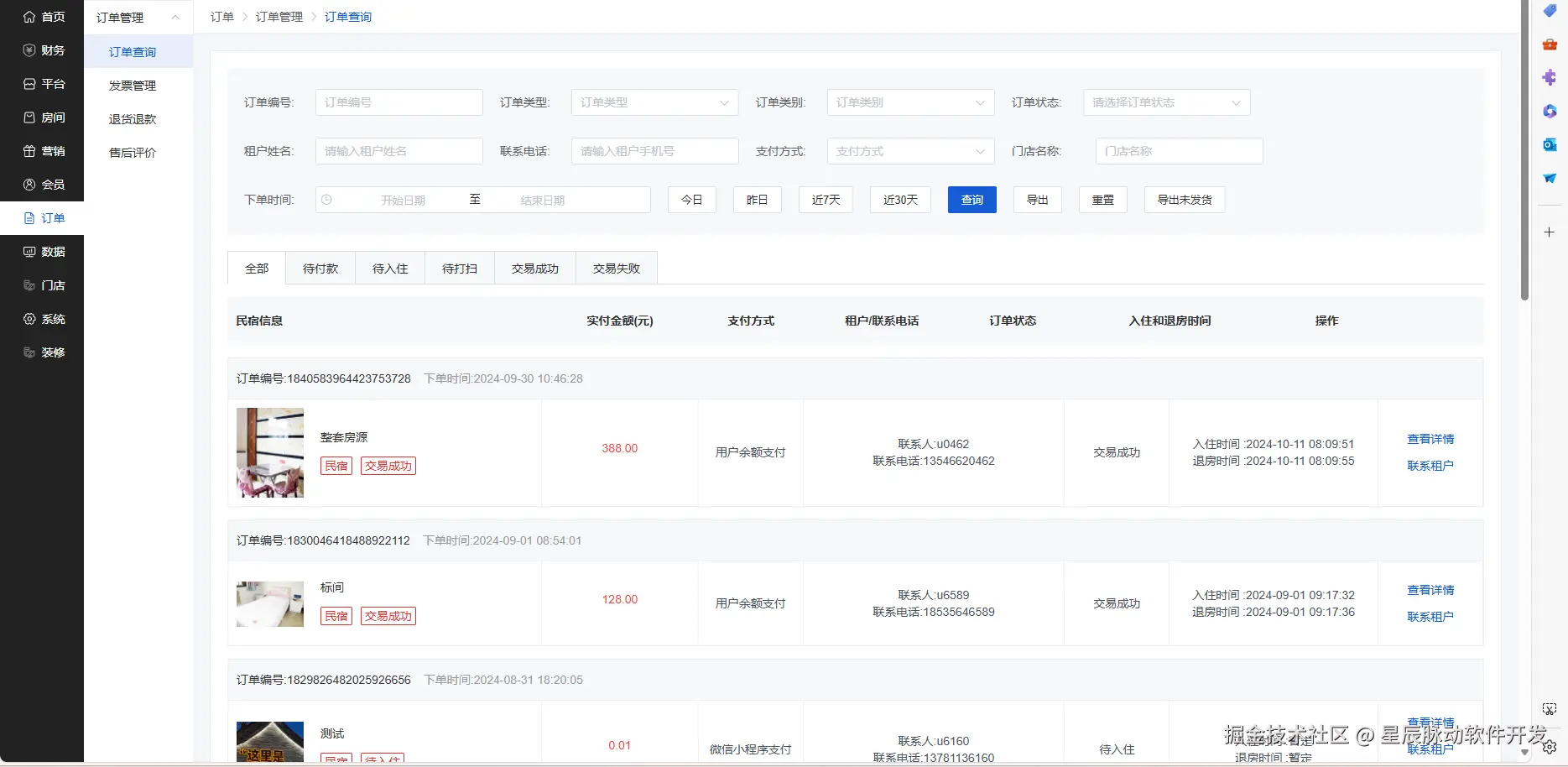Open the Outlook icon in browser sidebar
Screen dimensions: 1568x767
click(x=1550, y=145)
